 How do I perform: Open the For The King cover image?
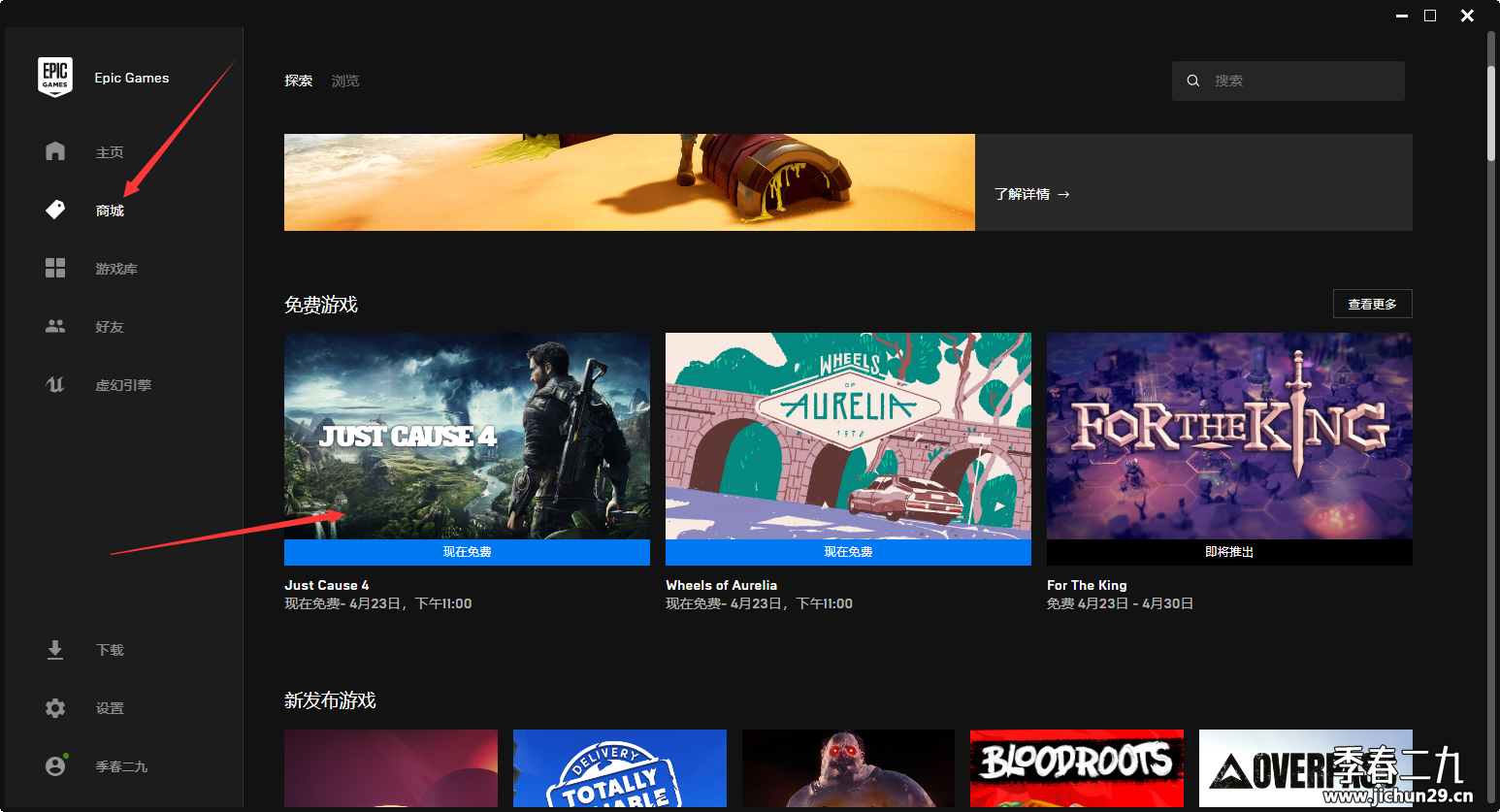click(x=1229, y=437)
